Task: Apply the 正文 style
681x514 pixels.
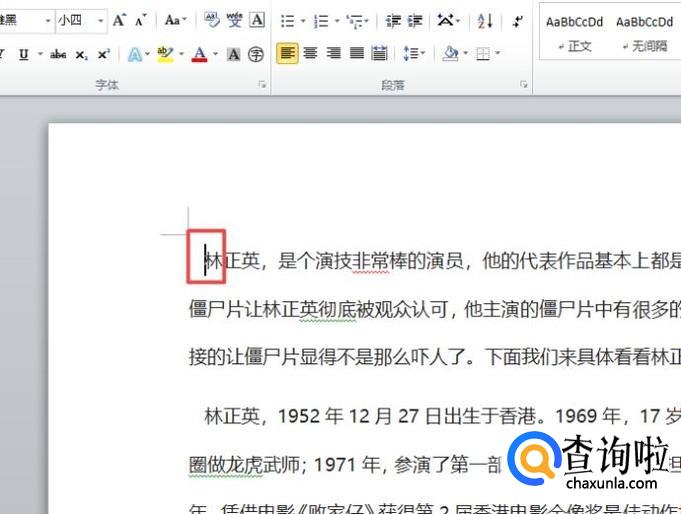Action: tap(574, 33)
